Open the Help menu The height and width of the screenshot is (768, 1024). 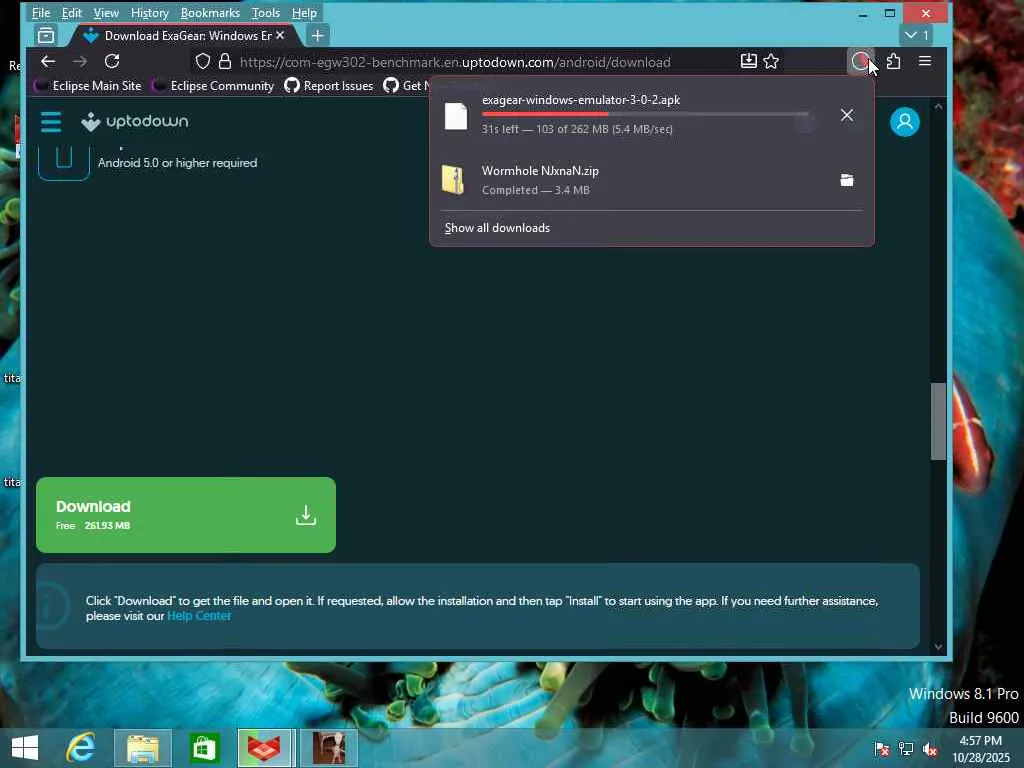coord(304,12)
